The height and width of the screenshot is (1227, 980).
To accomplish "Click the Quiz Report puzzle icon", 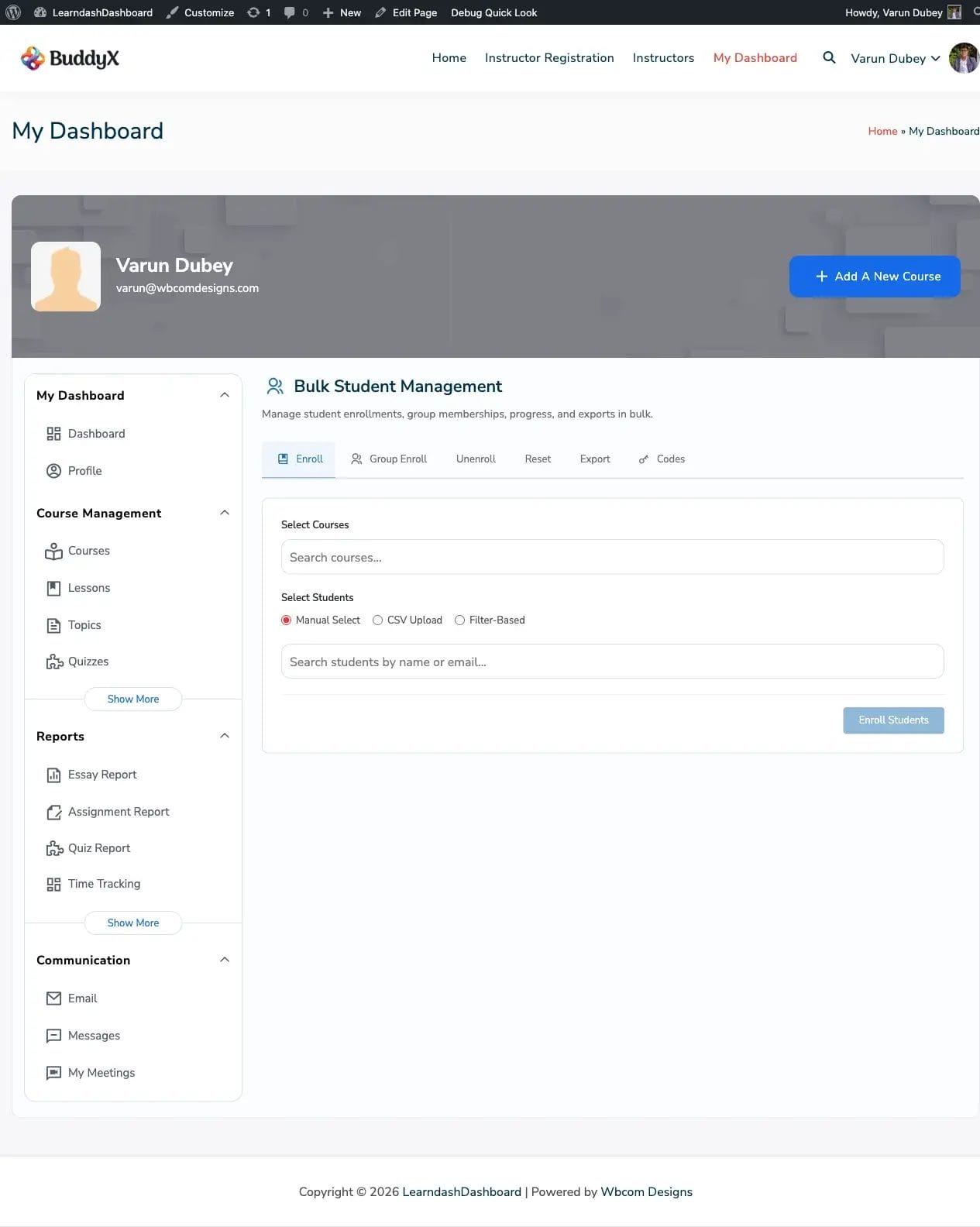I will click(x=54, y=848).
